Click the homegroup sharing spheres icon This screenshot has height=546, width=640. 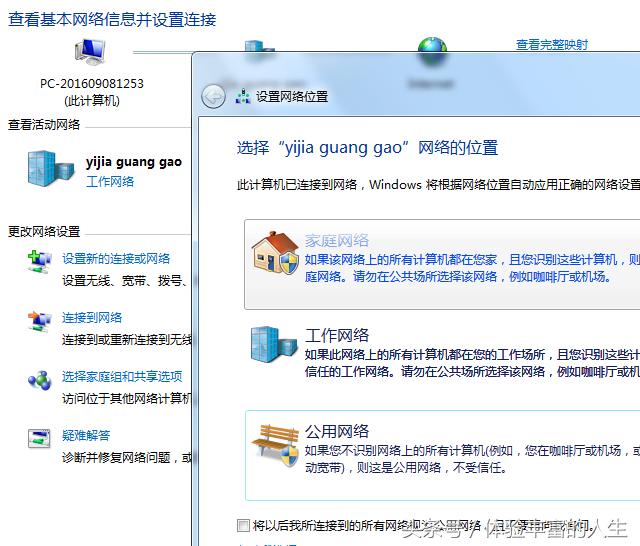pos(40,380)
